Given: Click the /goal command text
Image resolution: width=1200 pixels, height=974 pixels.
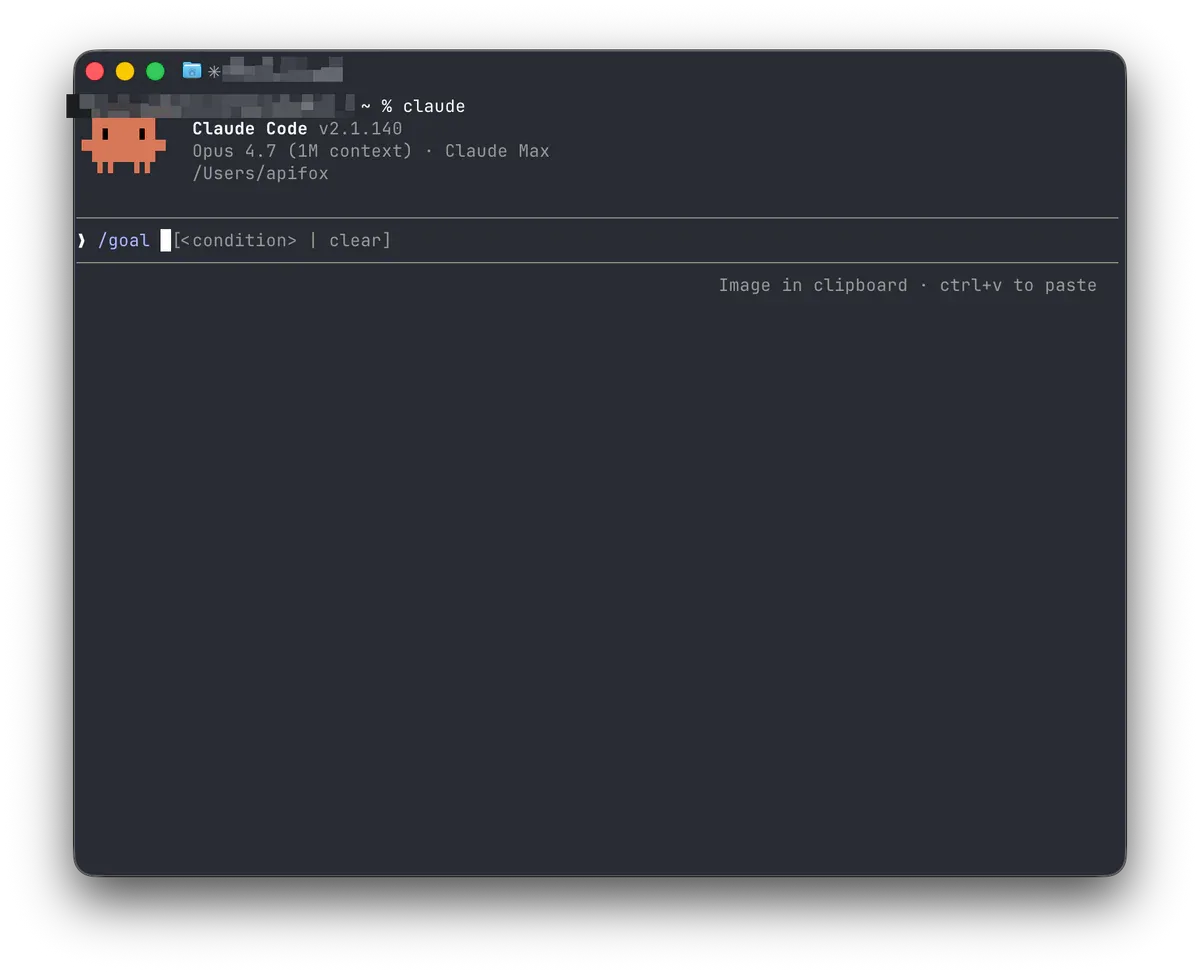Looking at the screenshot, I should [124, 241].
